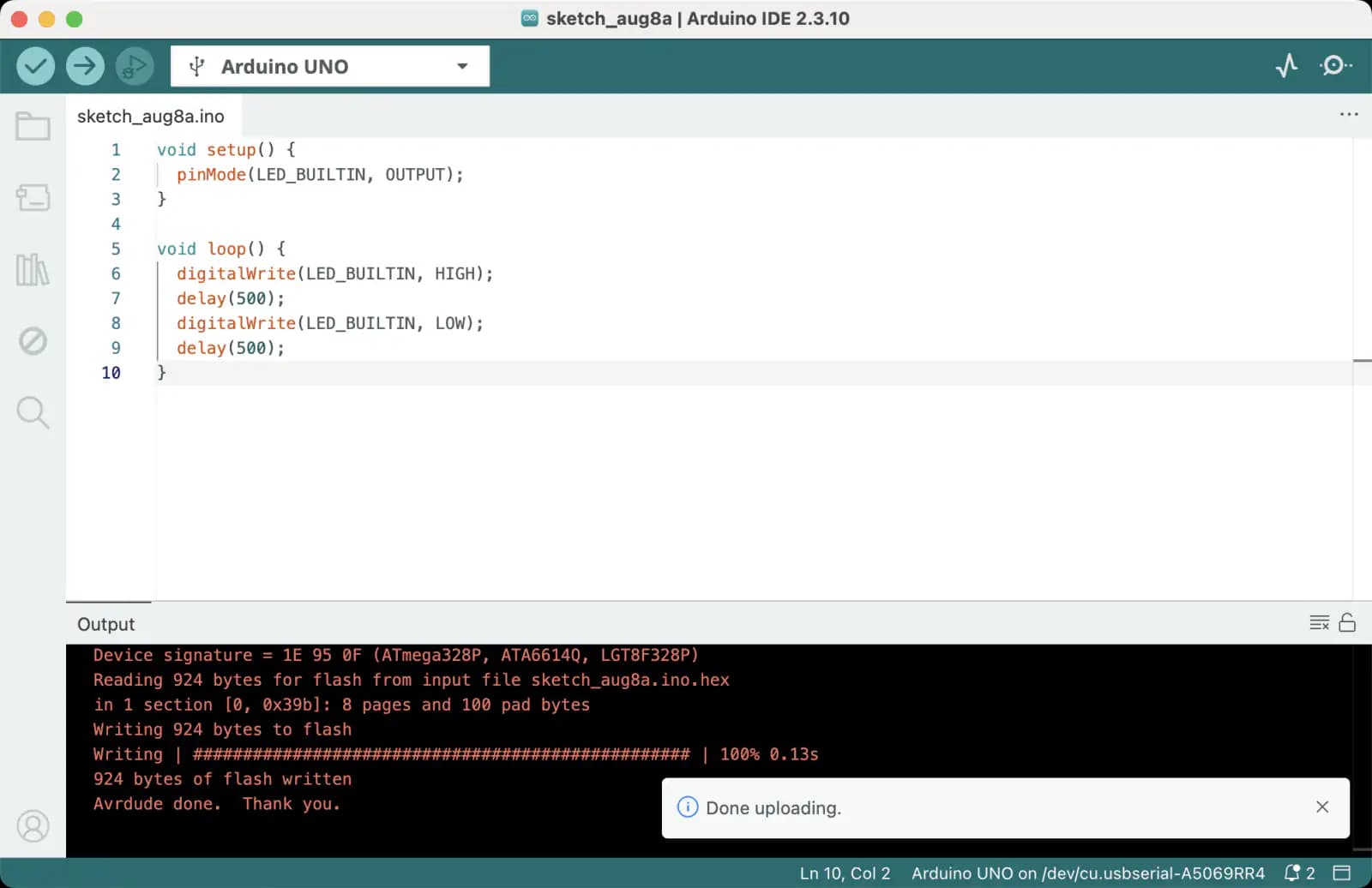Click 'in 1 section' output line
The height and width of the screenshot is (888, 1372).
(341, 705)
